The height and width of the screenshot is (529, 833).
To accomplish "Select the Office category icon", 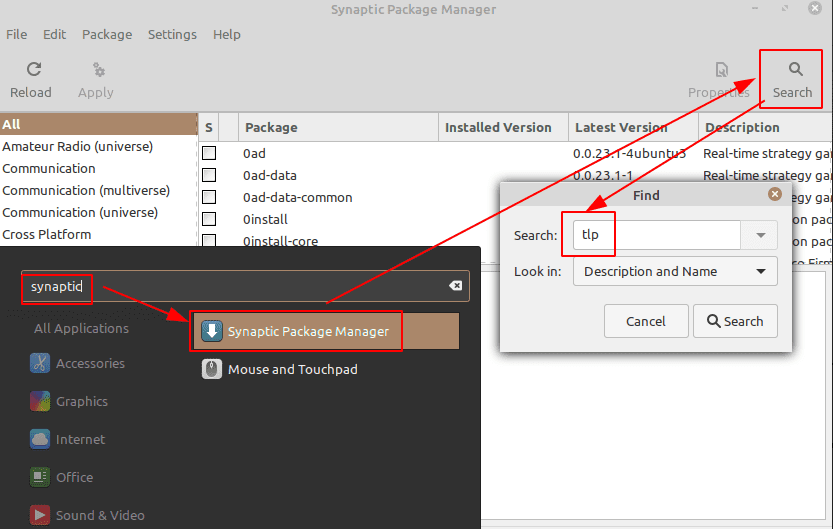I will click(x=40, y=477).
